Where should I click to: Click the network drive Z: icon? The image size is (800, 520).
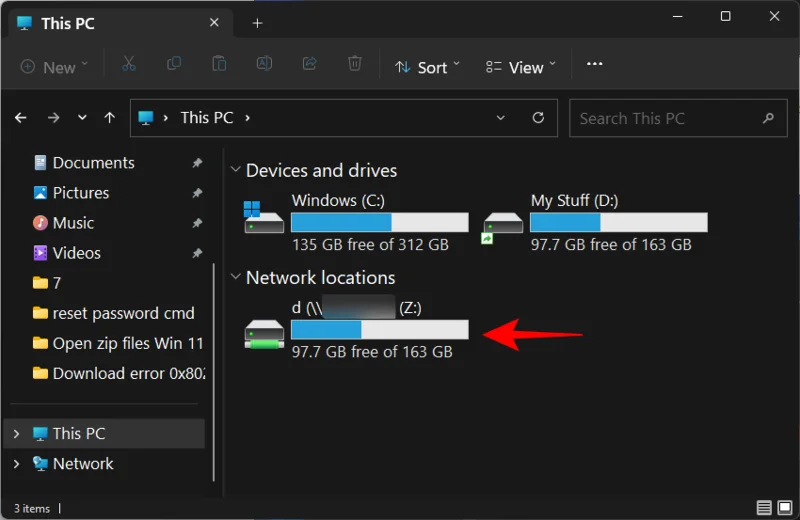coord(264,334)
